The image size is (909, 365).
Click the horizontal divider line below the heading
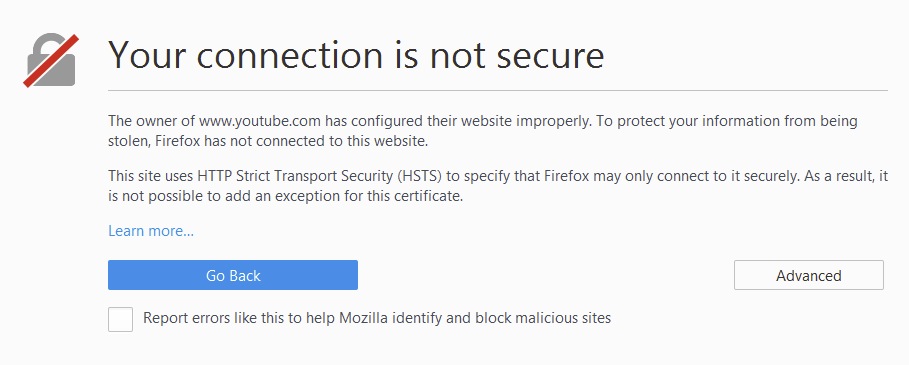tap(497, 91)
